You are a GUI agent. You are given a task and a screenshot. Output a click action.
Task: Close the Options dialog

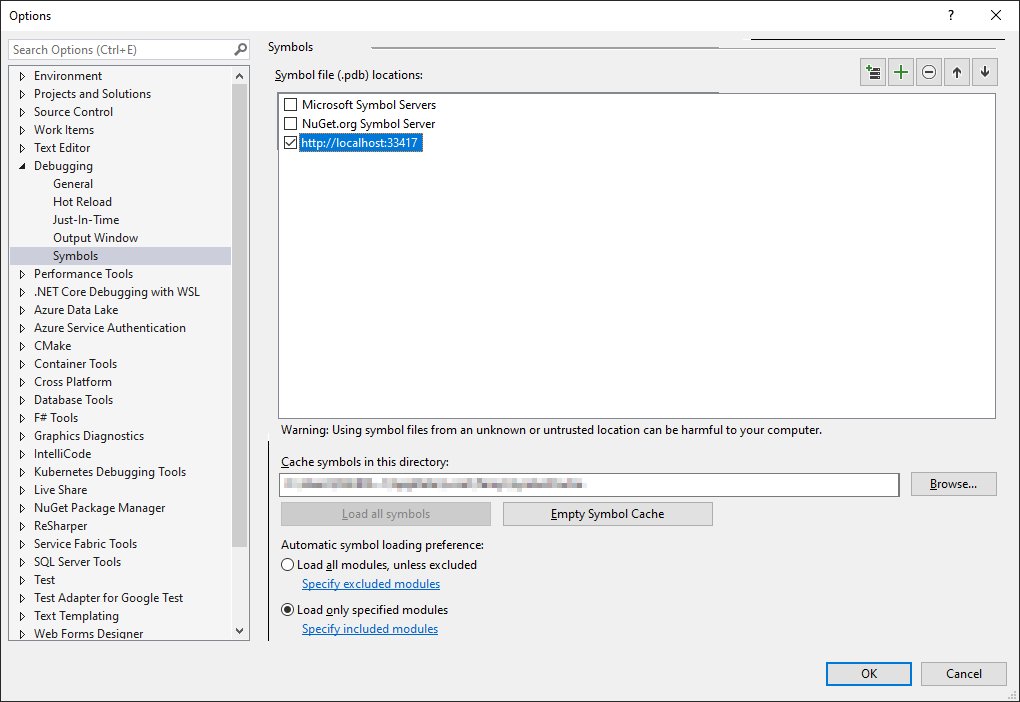[995, 15]
